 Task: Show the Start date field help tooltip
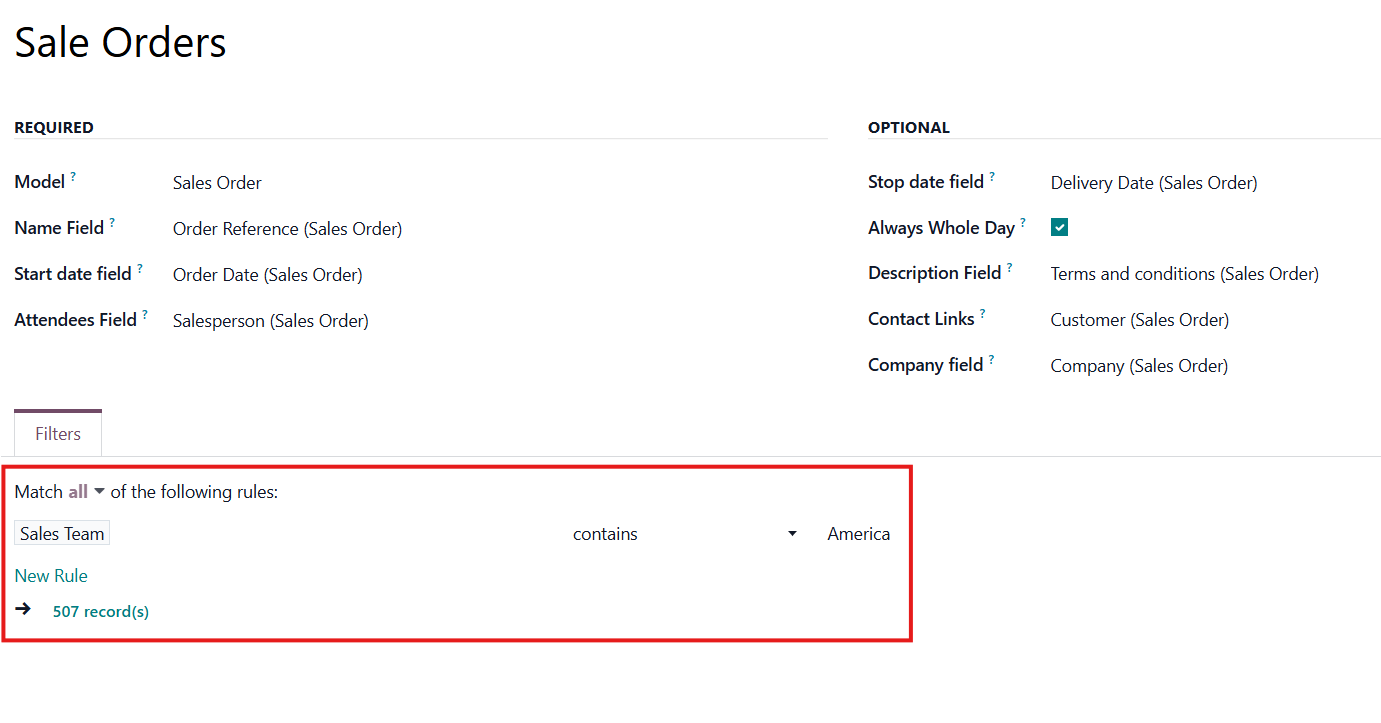140,269
